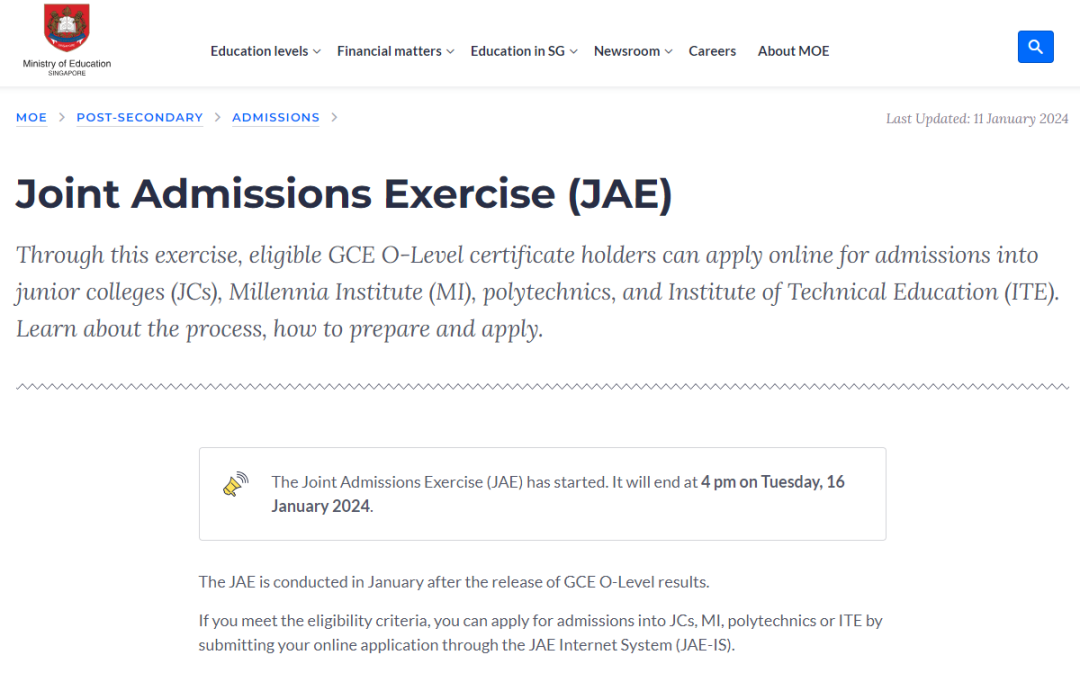Go to the ADMISSIONS breadcrumb link
The width and height of the screenshot is (1080, 682).
tap(276, 118)
